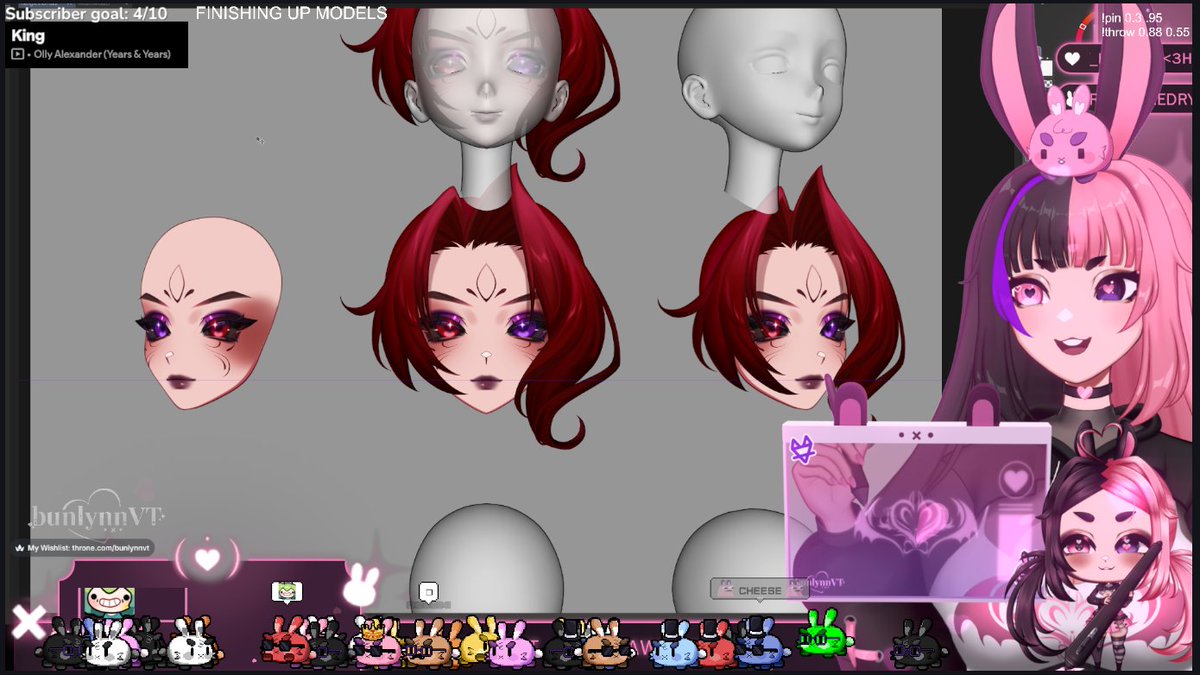
Task: Open the throne.com/bunlynnvt wishlist link
Action: (82, 548)
